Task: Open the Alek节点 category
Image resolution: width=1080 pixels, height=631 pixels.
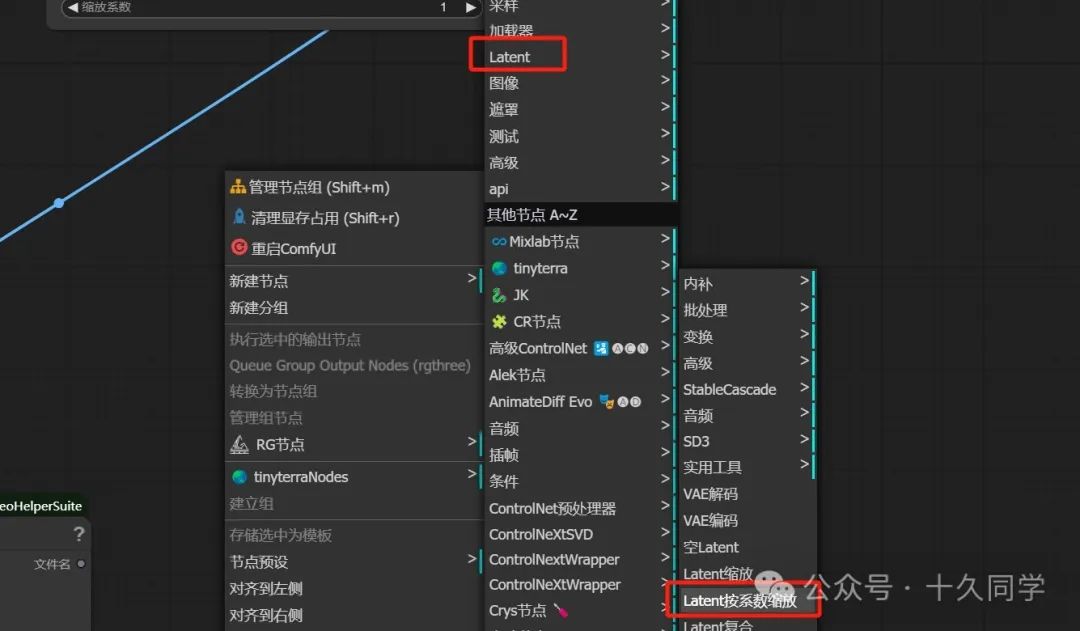Action: pos(580,375)
